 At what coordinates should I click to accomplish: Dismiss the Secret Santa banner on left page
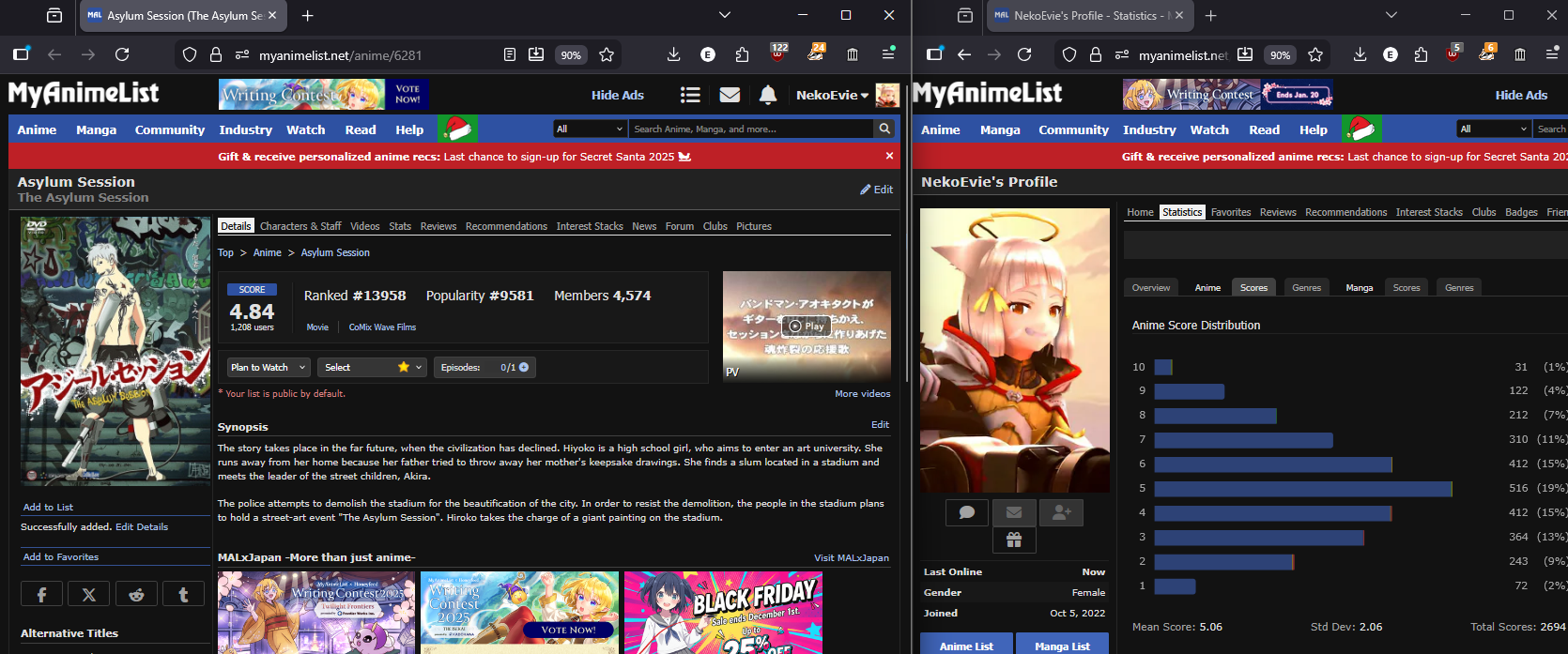(889, 156)
